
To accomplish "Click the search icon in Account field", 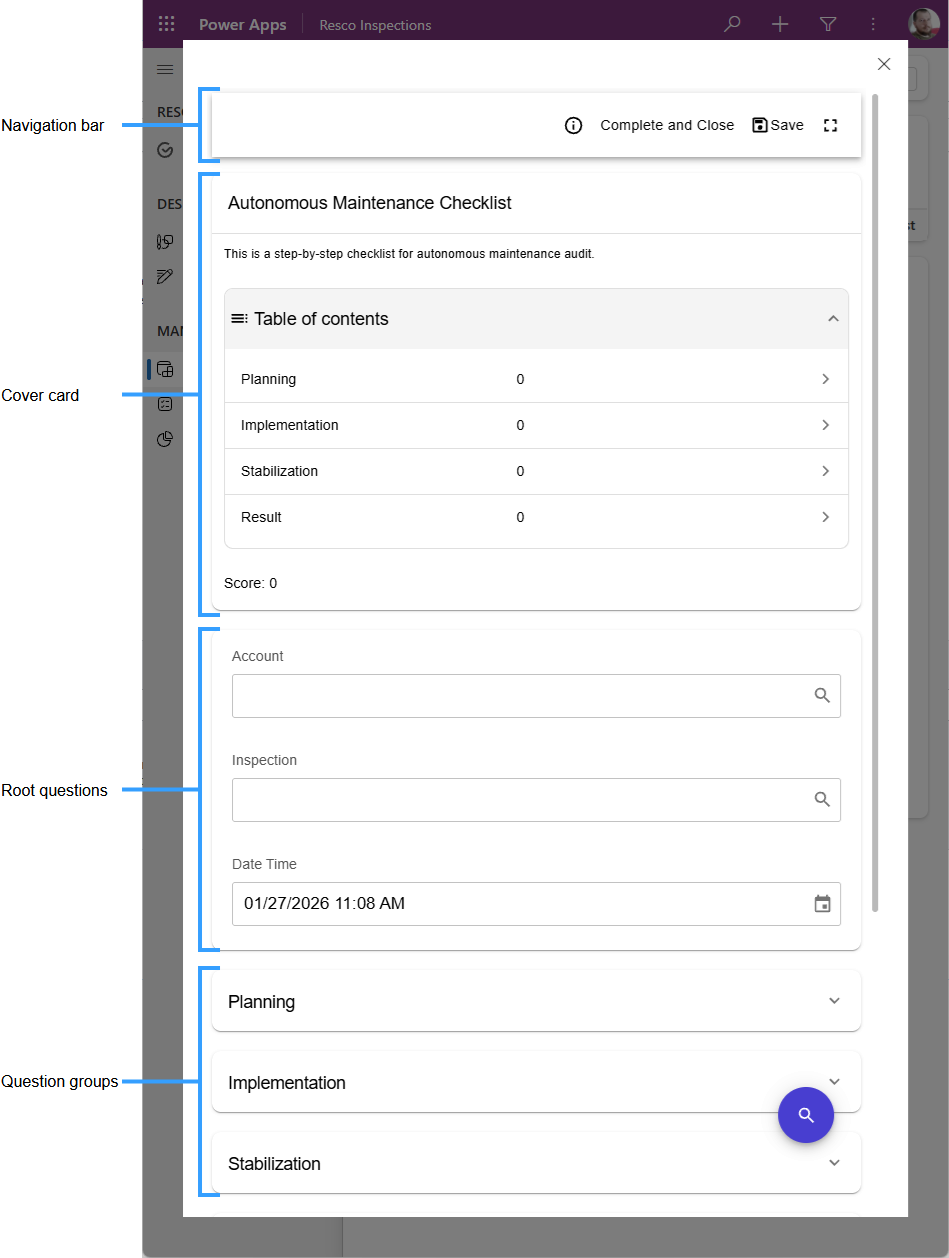I will 822,696.
